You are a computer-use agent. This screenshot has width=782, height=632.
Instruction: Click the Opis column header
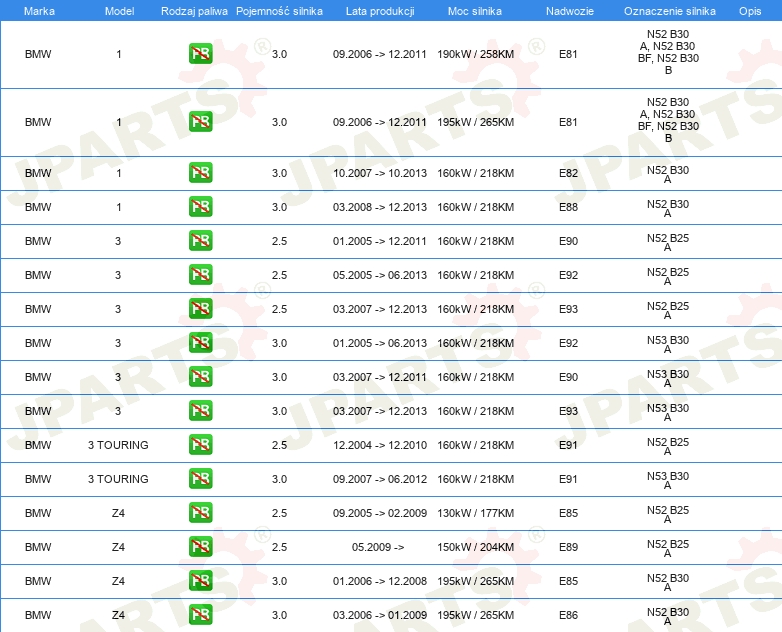(x=750, y=11)
